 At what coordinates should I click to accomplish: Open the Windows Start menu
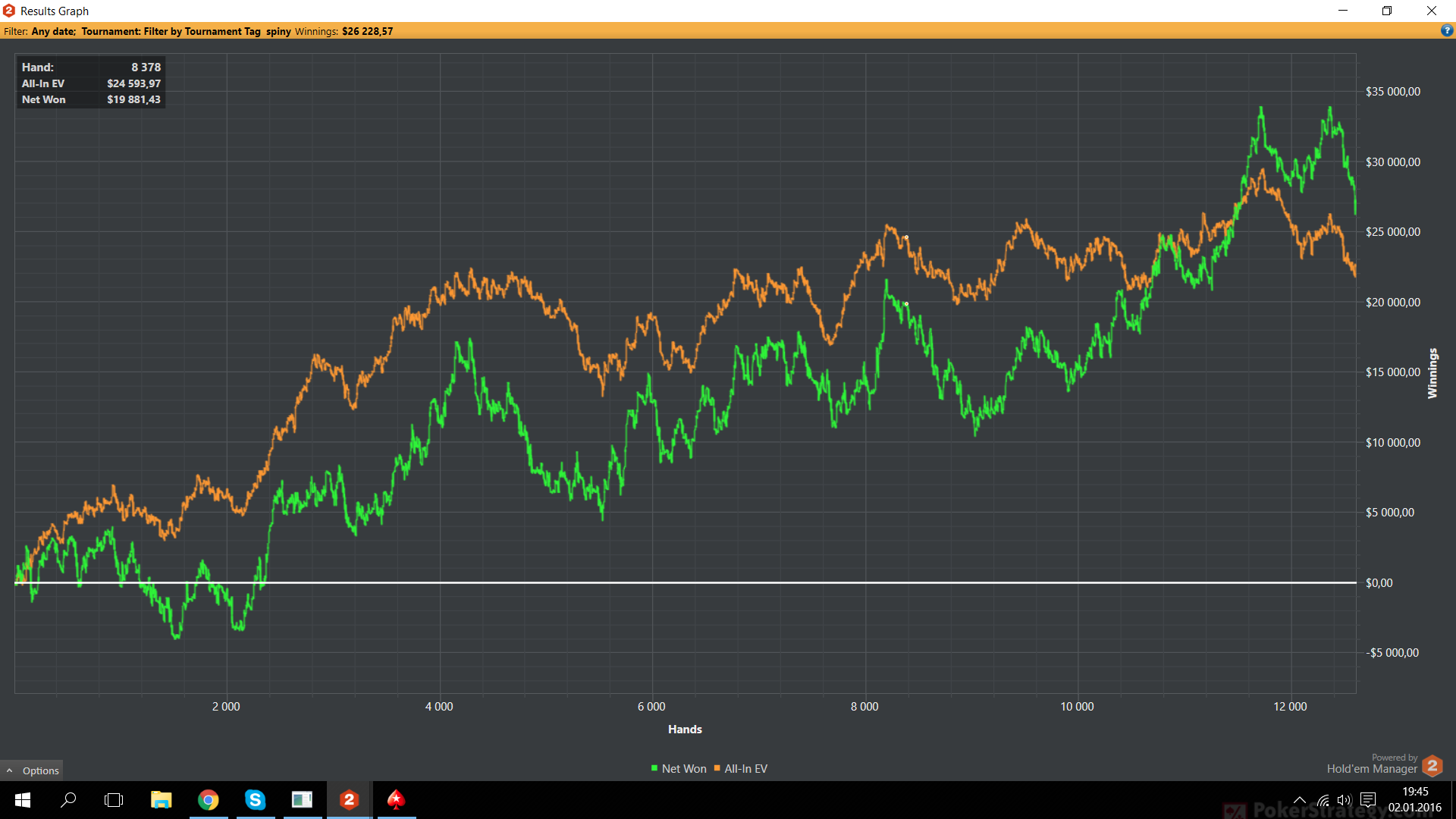tap(23, 800)
